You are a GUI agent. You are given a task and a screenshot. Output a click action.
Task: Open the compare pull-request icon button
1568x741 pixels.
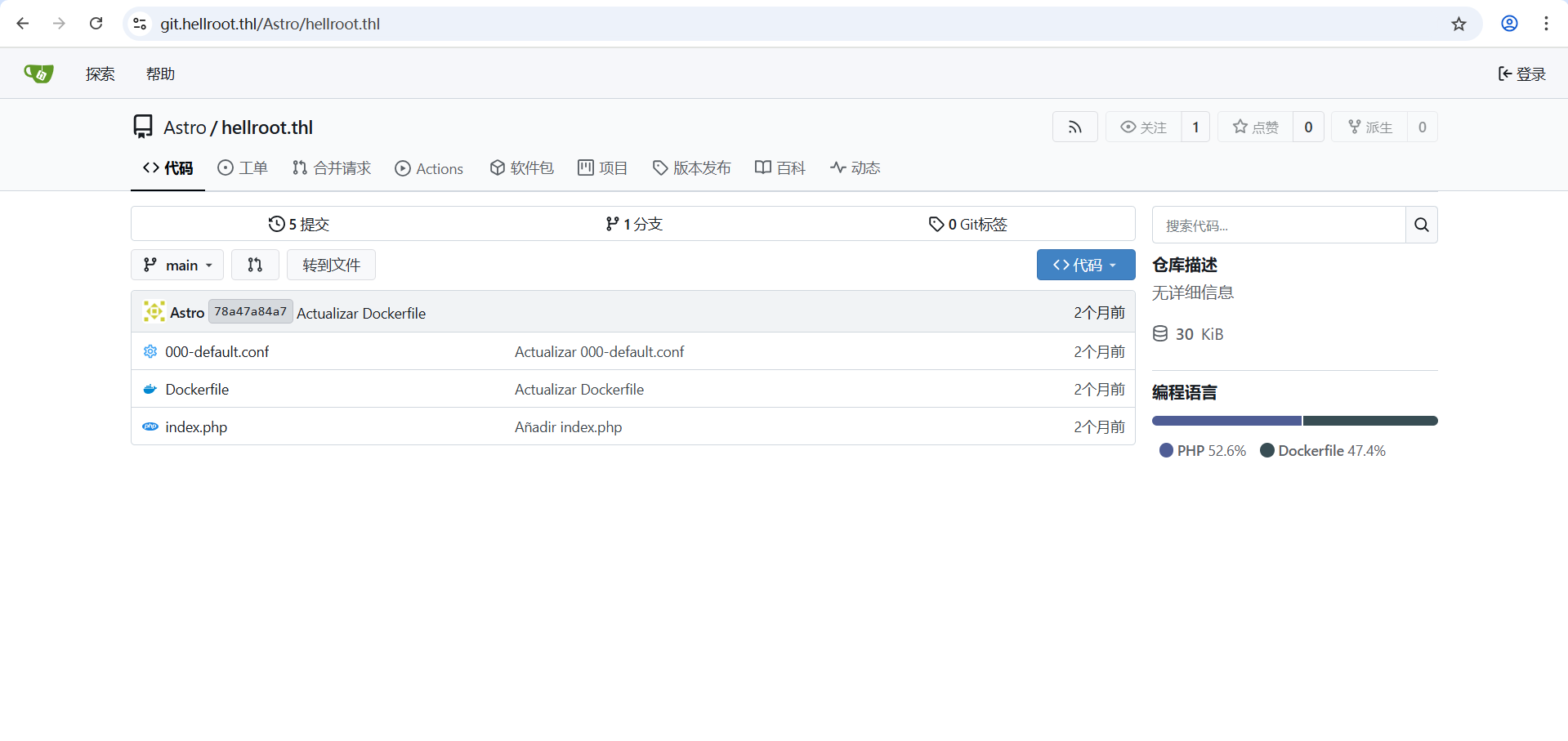point(255,265)
